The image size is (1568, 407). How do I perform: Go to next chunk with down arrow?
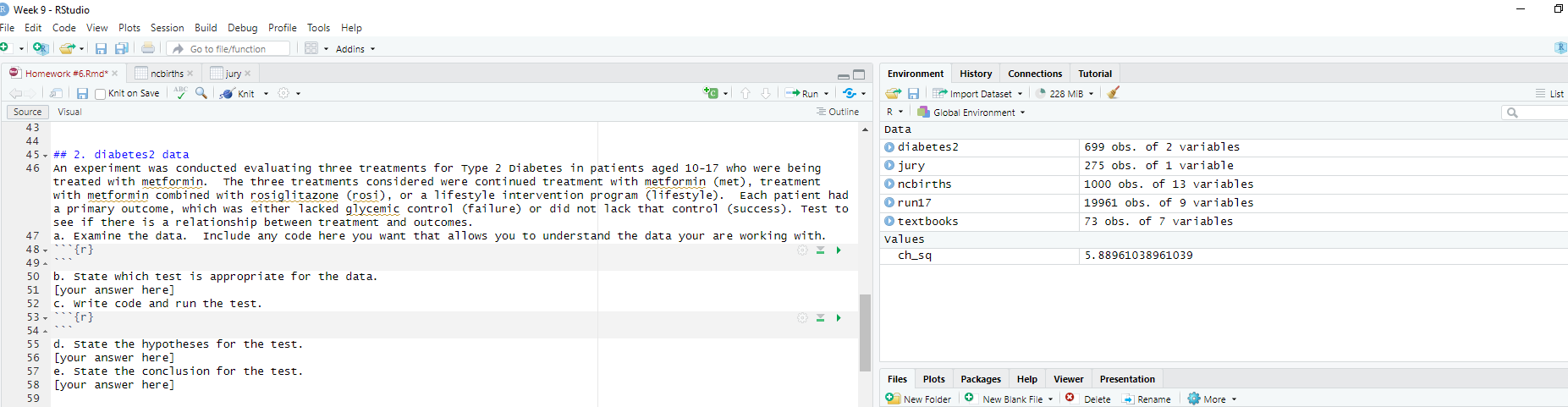pyautogui.click(x=766, y=93)
